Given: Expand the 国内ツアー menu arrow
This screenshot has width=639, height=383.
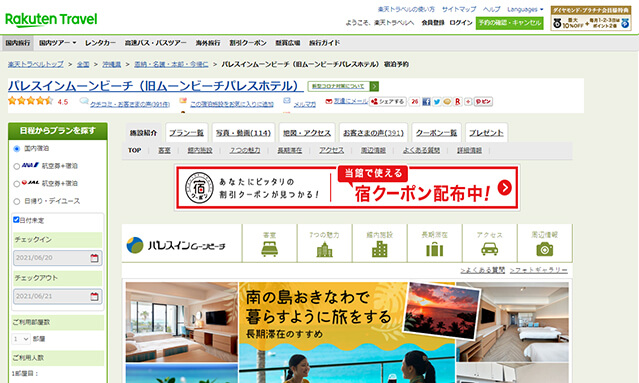Looking at the screenshot, I should 75,43.
